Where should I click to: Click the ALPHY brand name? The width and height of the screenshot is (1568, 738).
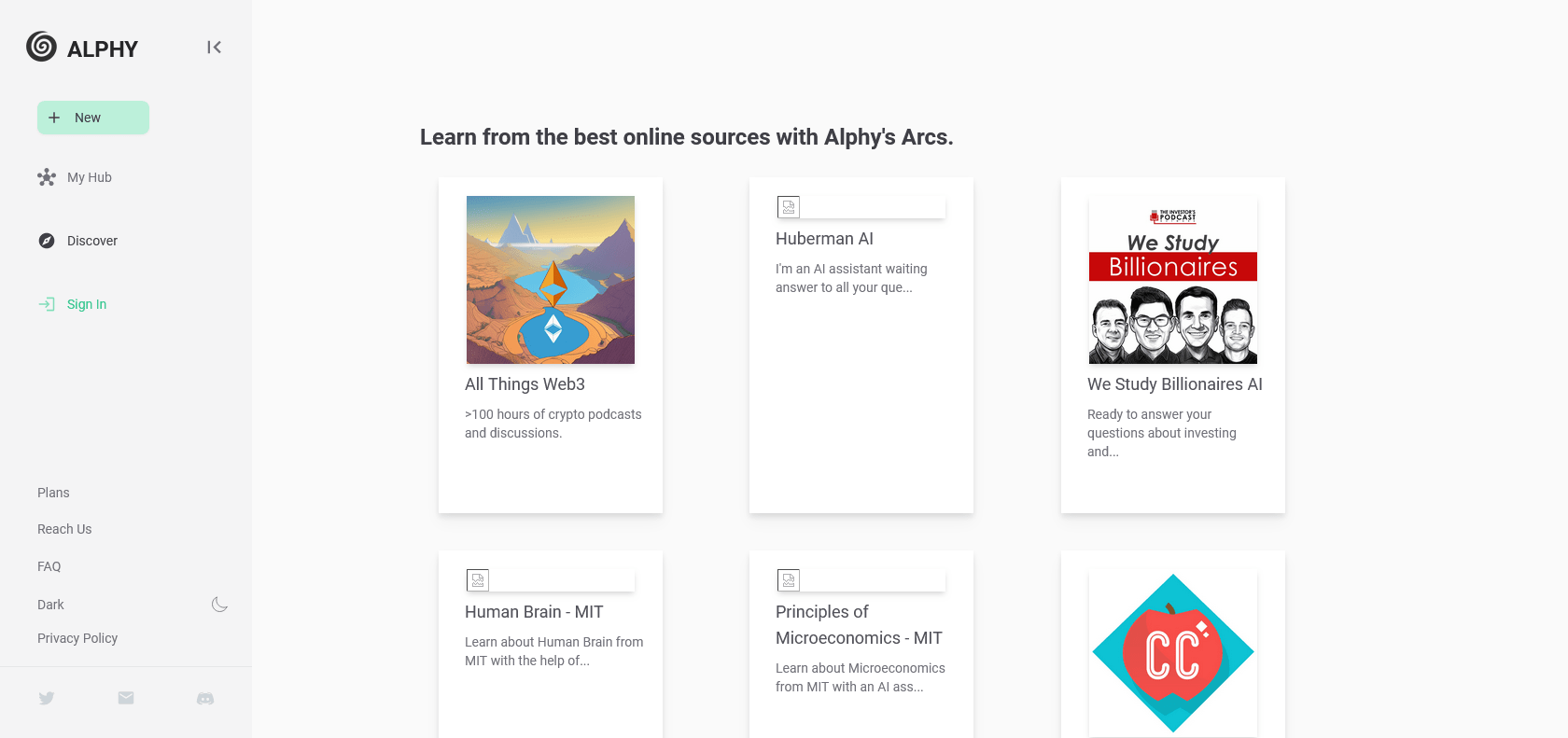[103, 49]
